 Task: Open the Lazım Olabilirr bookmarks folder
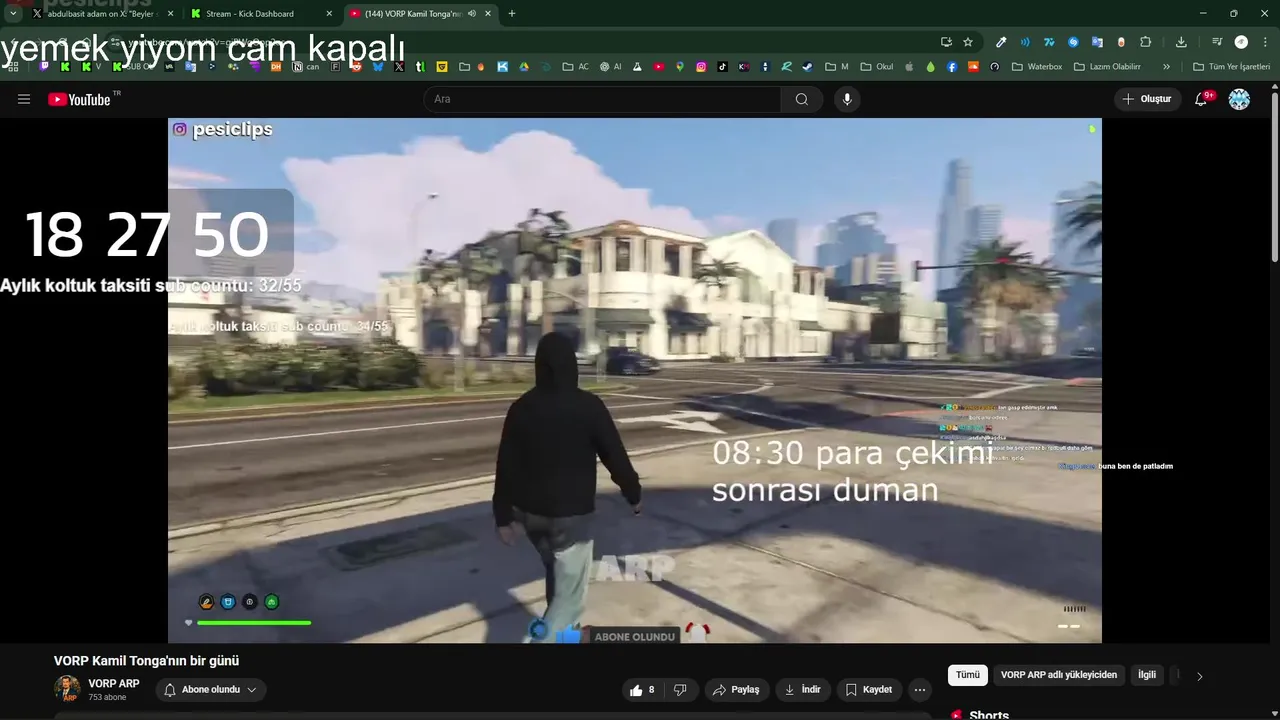coord(1107,67)
